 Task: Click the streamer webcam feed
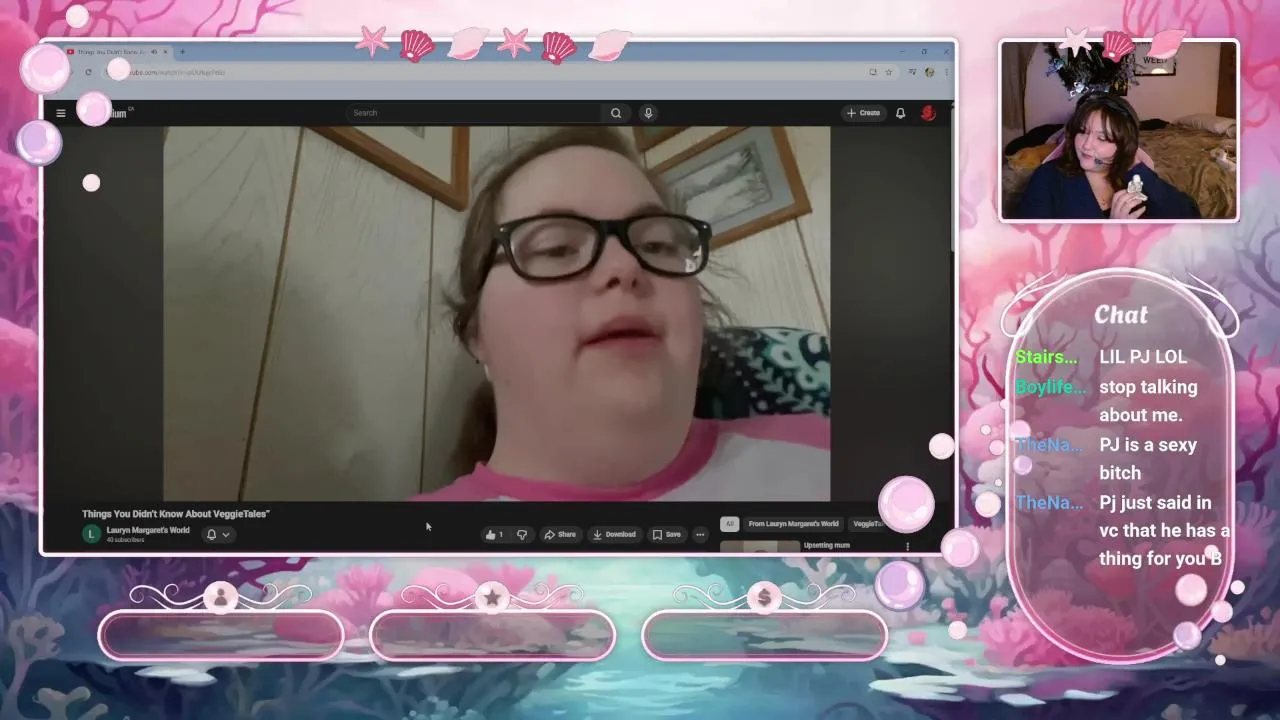tap(1119, 130)
